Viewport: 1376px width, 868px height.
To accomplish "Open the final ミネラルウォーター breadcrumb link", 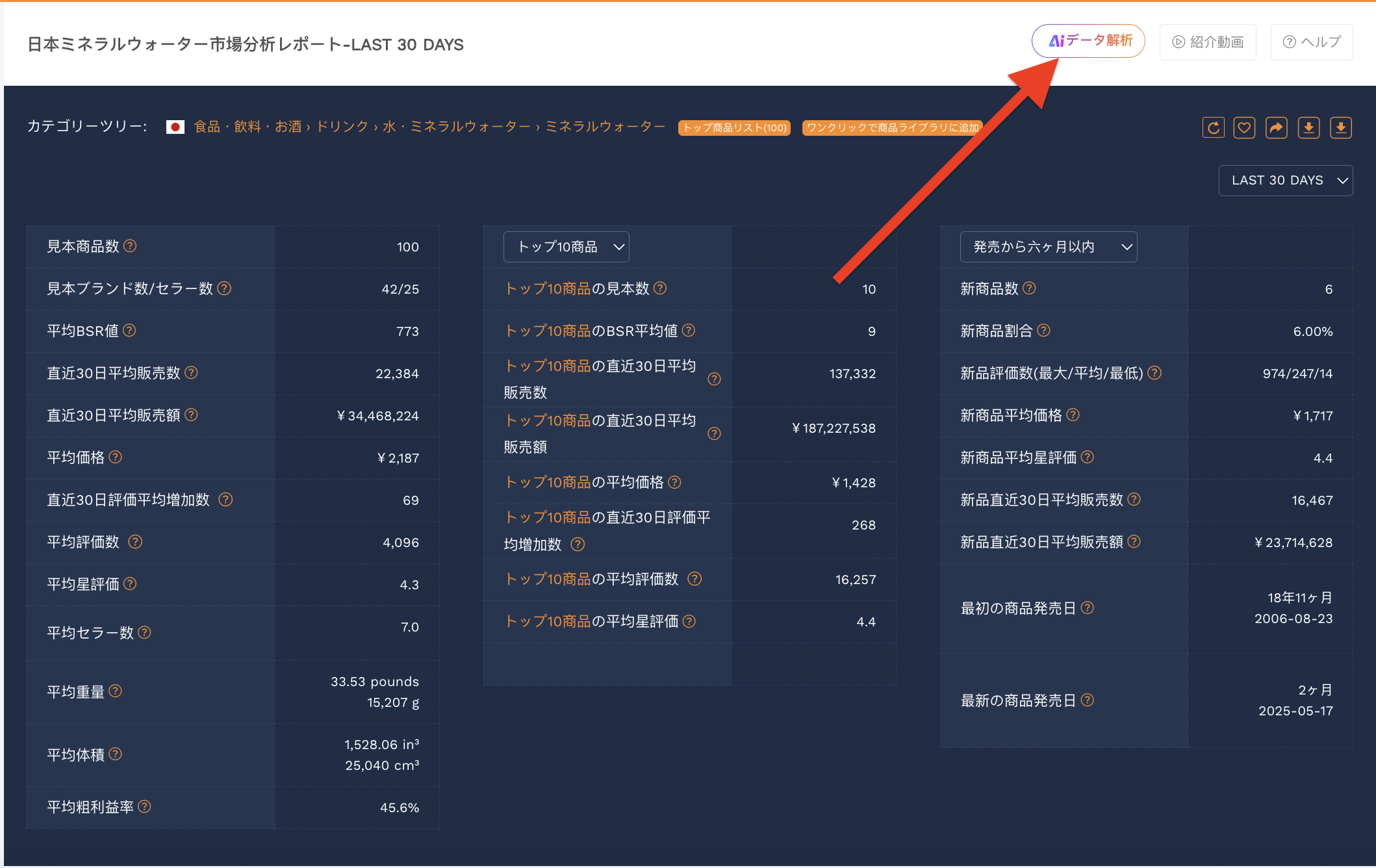I will click(x=605, y=127).
